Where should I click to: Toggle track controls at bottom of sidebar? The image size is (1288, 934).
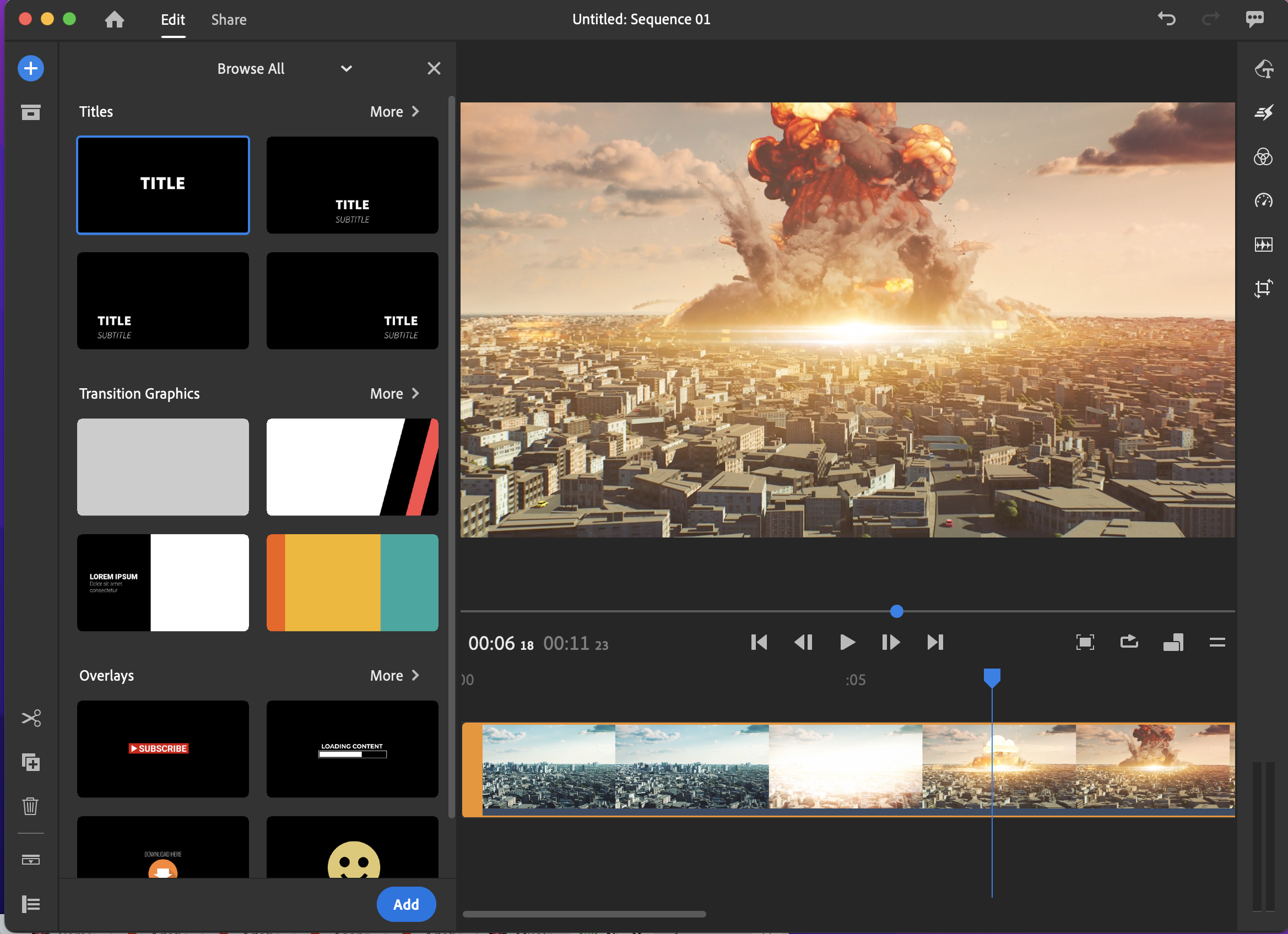click(31, 903)
